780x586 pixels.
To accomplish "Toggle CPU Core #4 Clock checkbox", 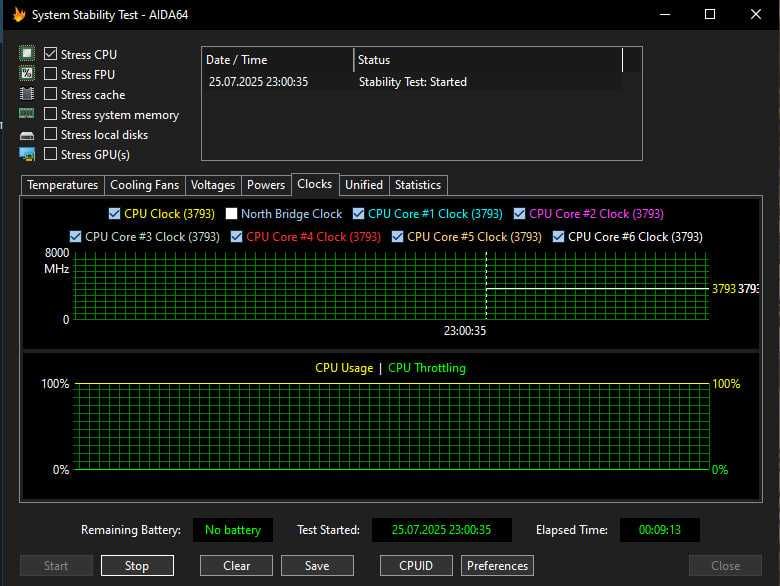I will click(236, 236).
